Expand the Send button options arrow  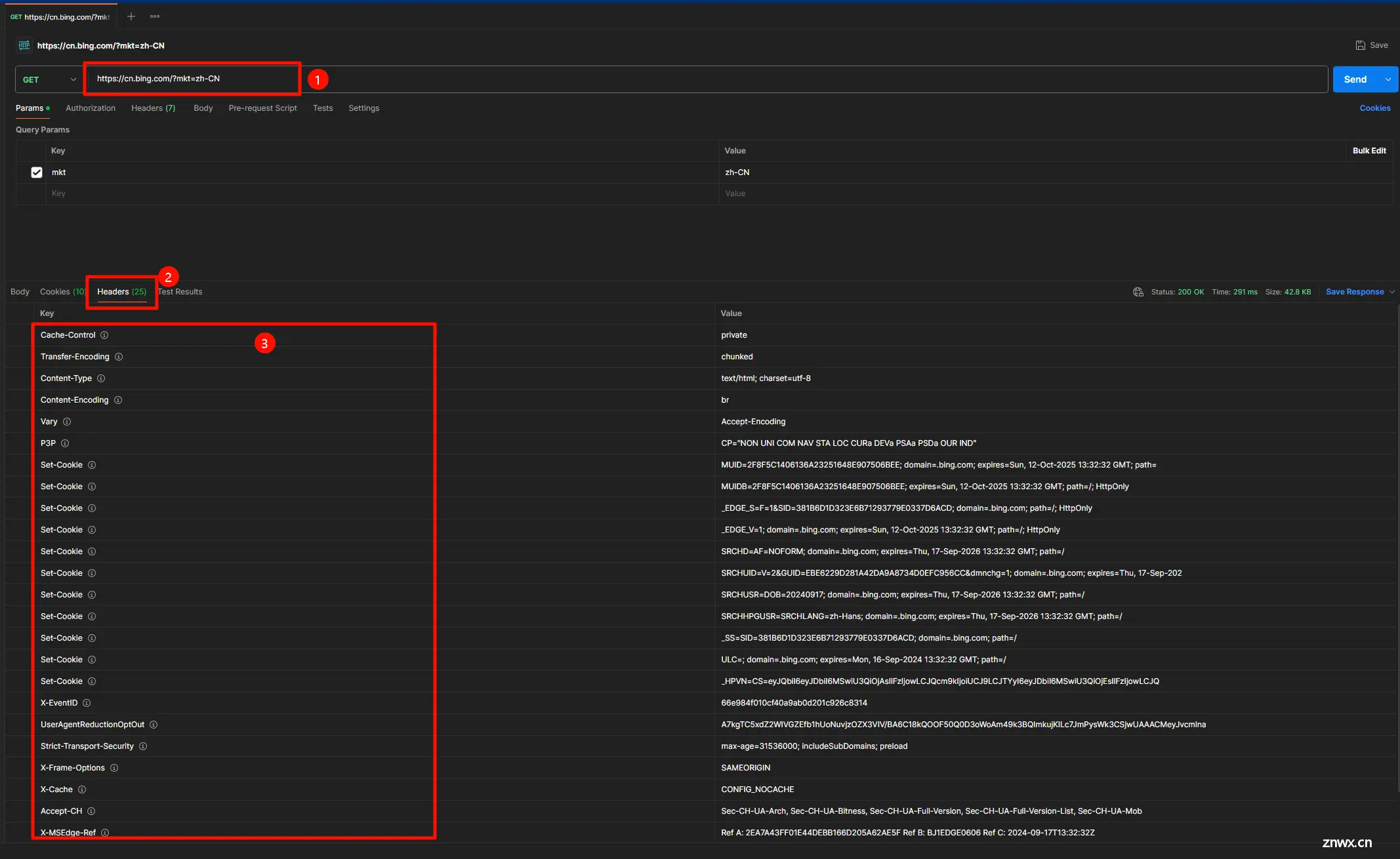click(x=1388, y=79)
